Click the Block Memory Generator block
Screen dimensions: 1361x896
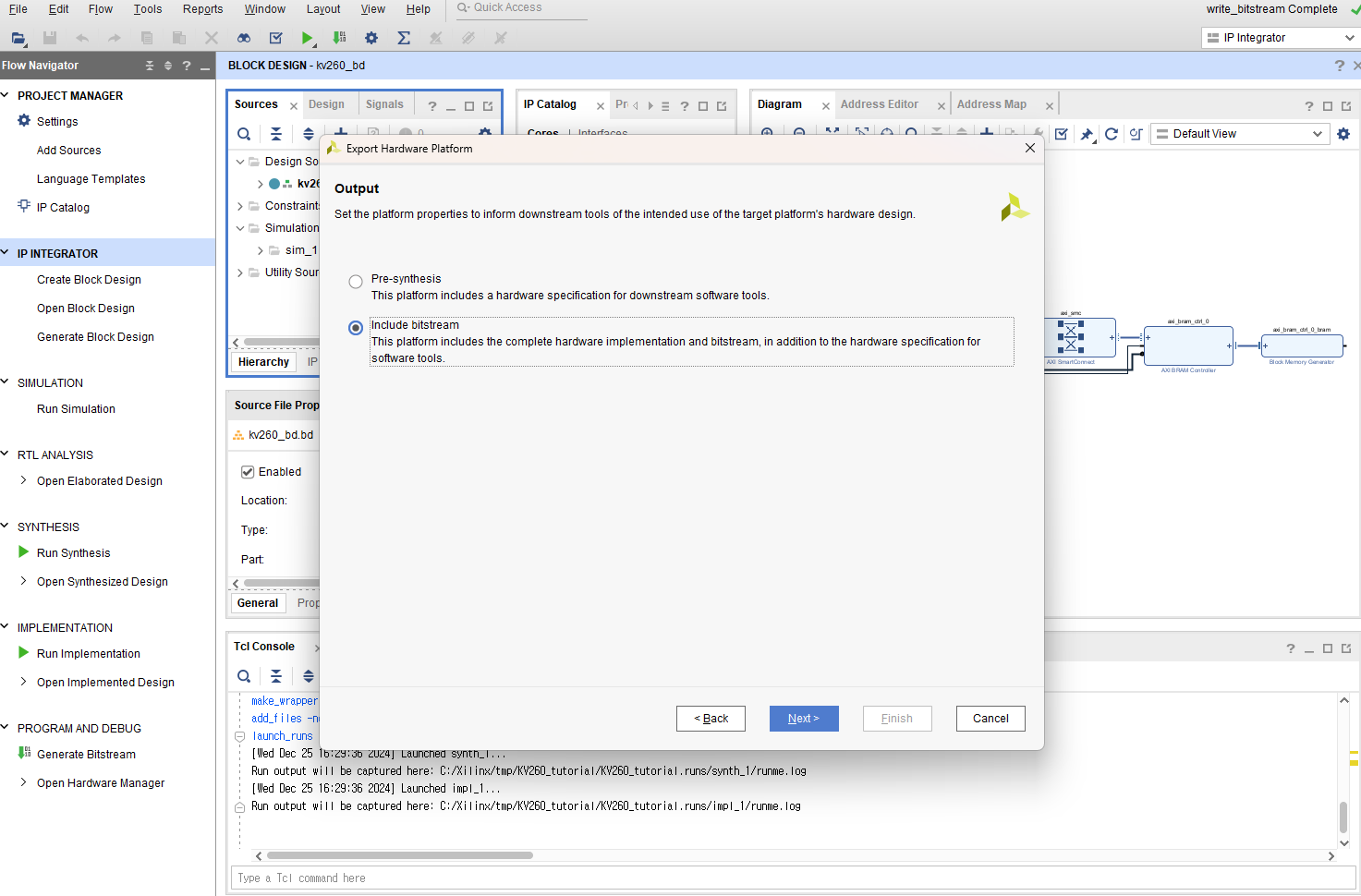[x=1302, y=345]
